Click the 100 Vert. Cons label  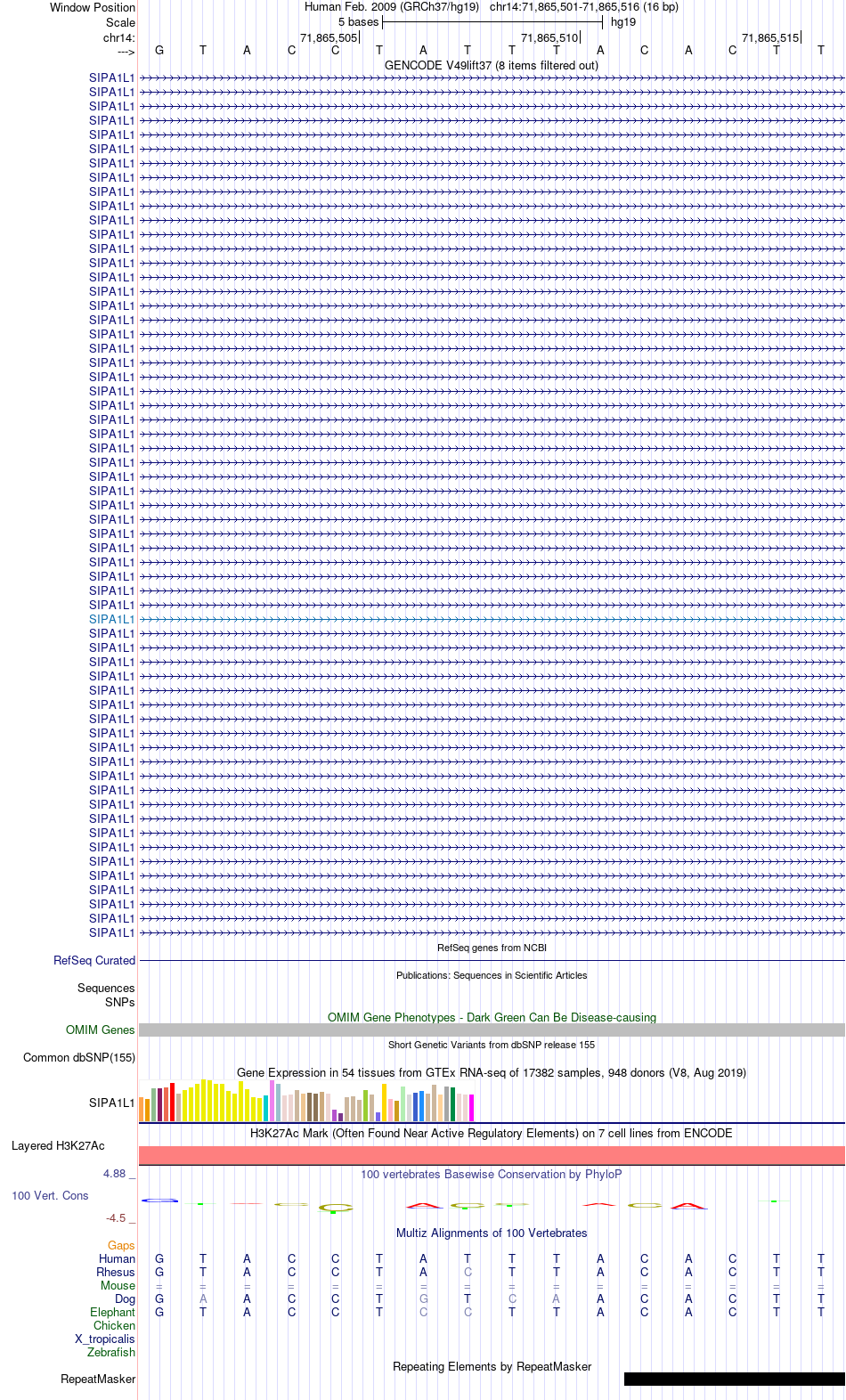pyautogui.click(x=50, y=1195)
